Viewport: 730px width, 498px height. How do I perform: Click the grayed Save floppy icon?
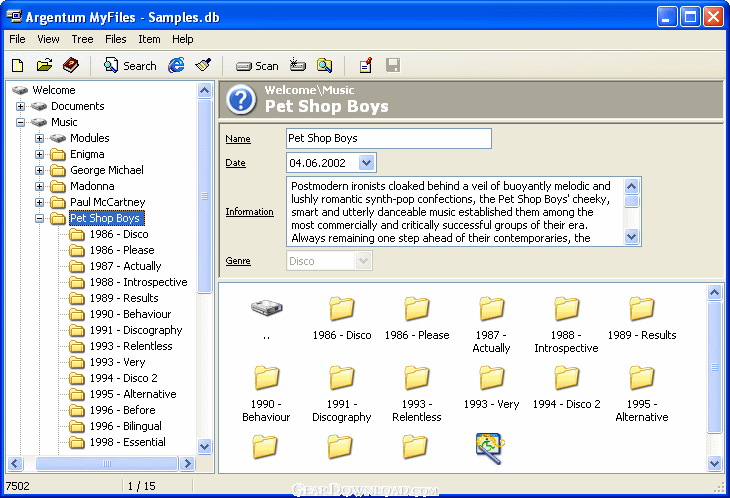pos(393,66)
